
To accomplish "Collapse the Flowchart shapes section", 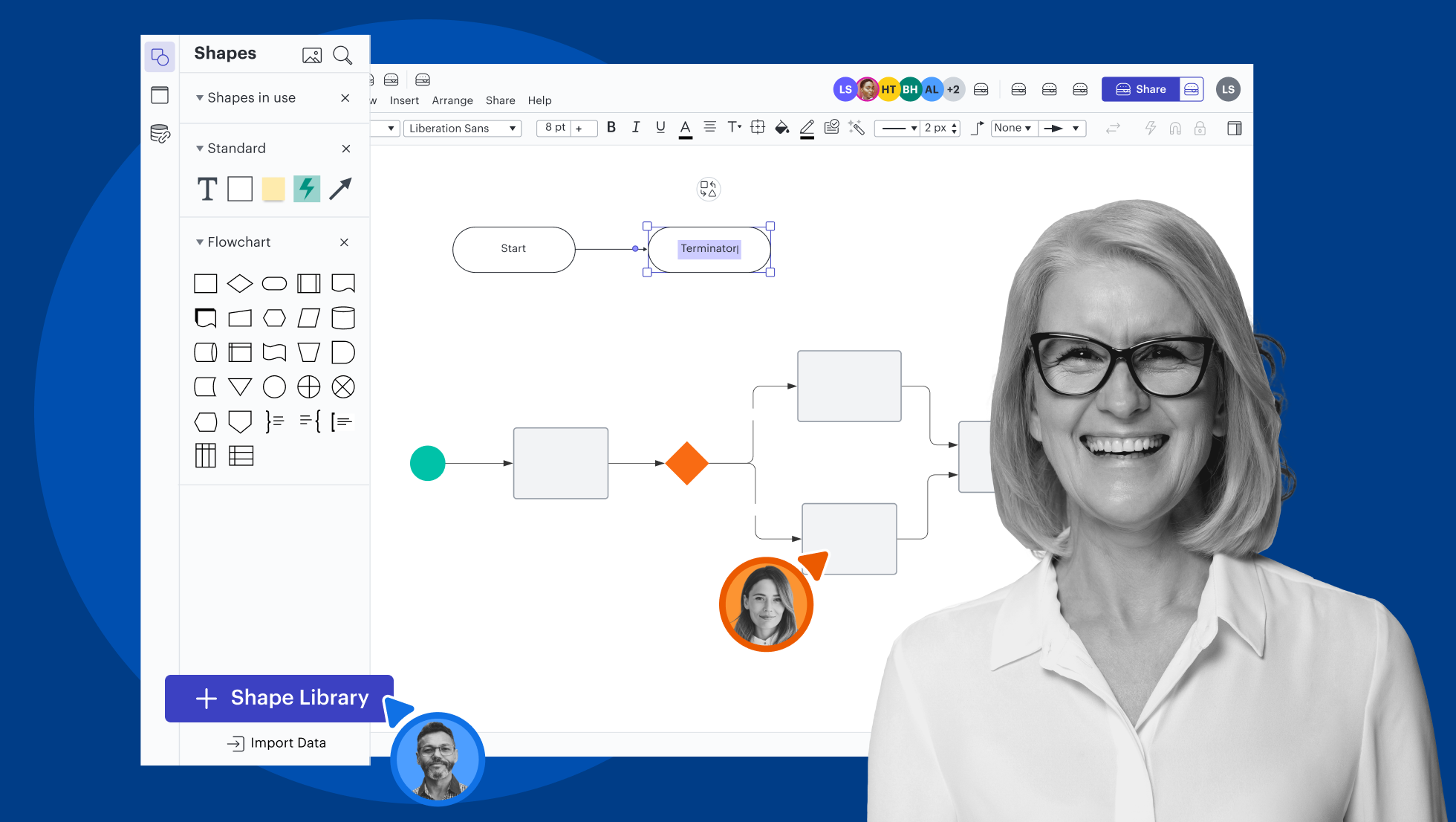I will pyautogui.click(x=200, y=242).
